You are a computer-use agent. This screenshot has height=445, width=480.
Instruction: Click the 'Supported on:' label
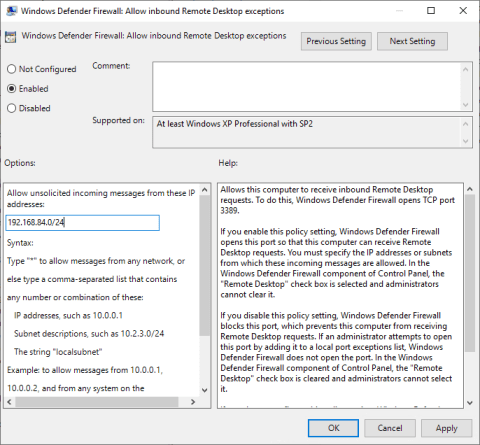pos(118,120)
